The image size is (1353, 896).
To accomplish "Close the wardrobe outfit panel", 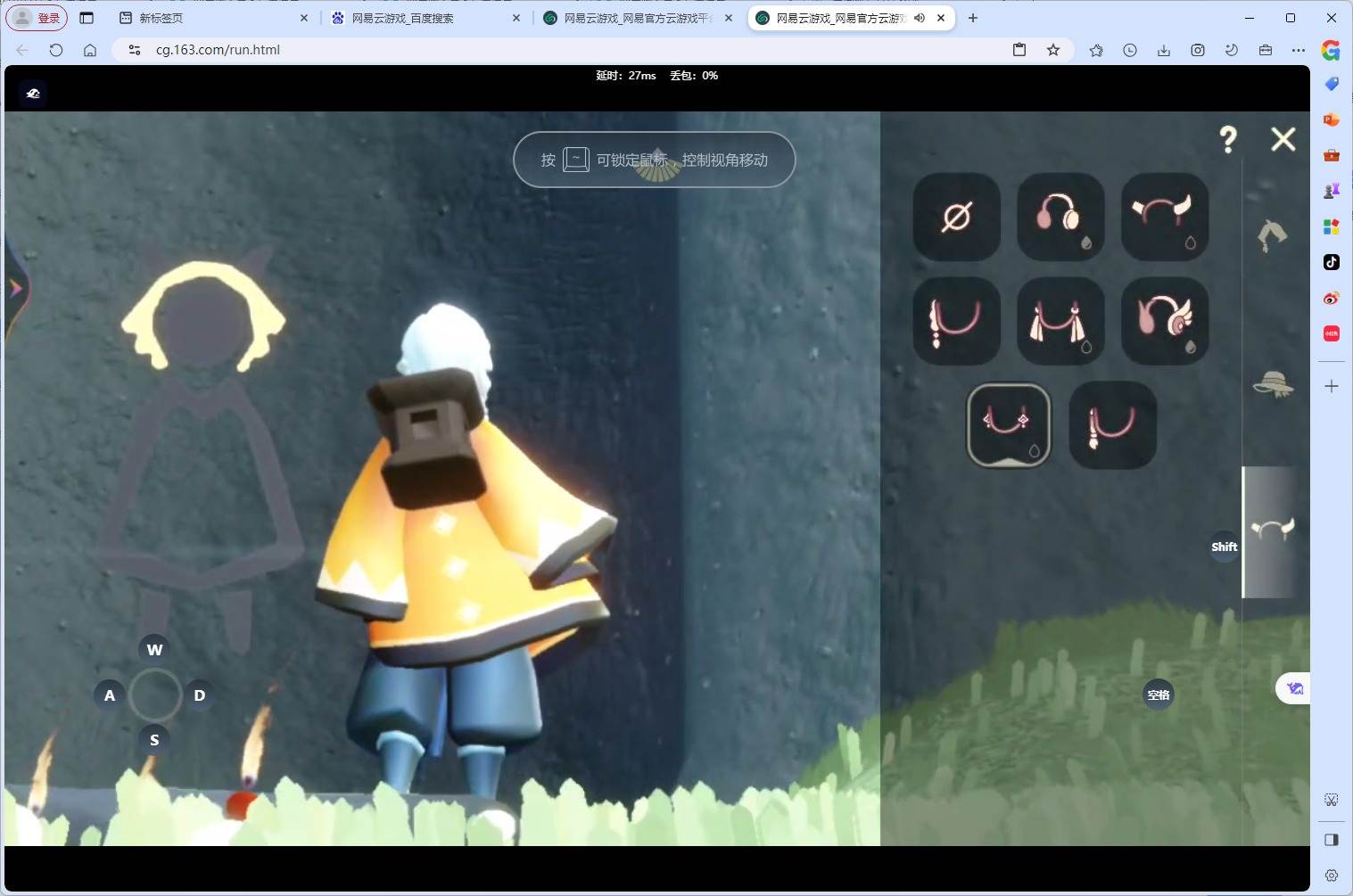I will click(x=1283, y=139).
